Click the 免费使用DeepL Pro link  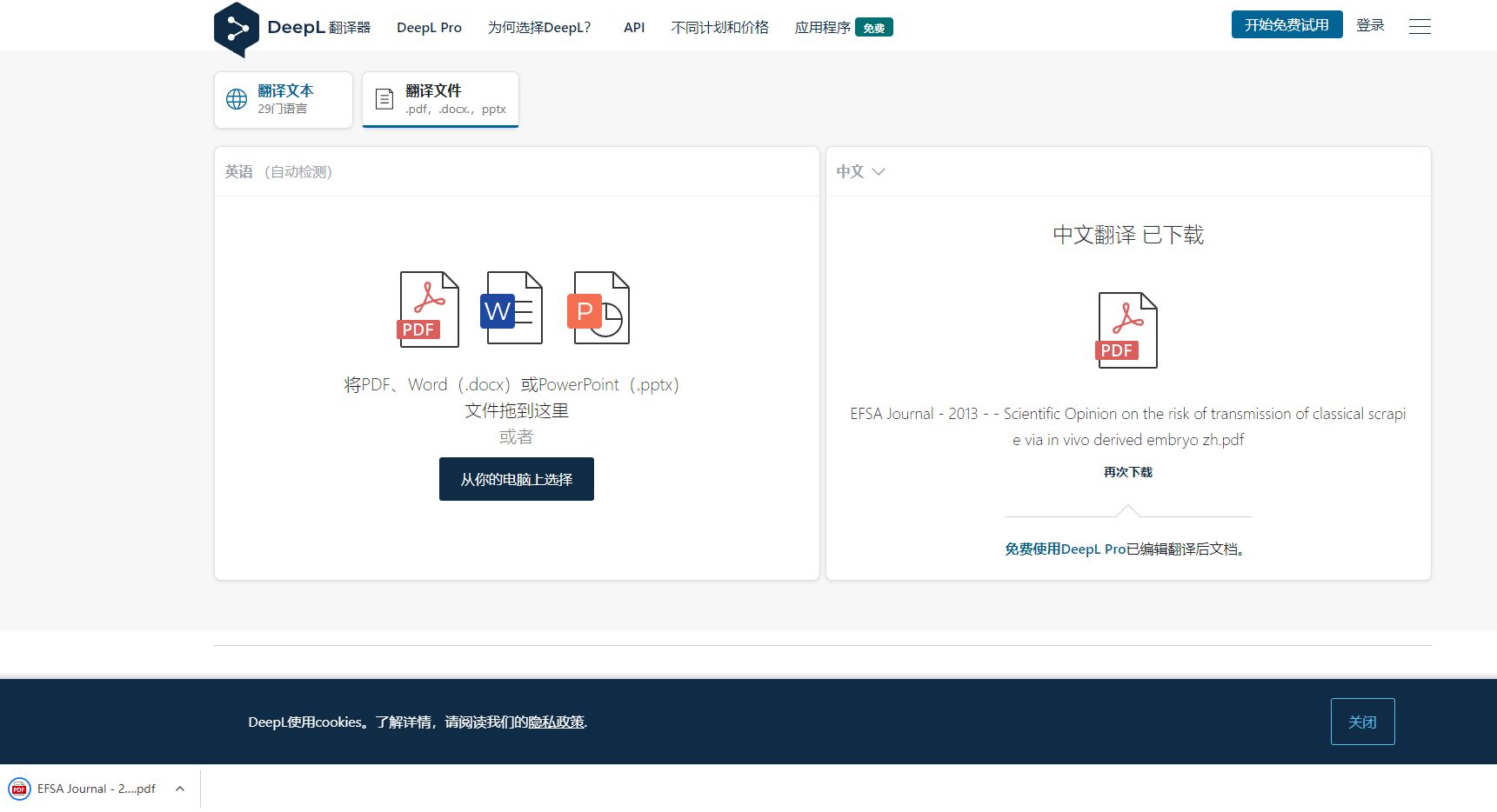click(x=1066, y=549)
